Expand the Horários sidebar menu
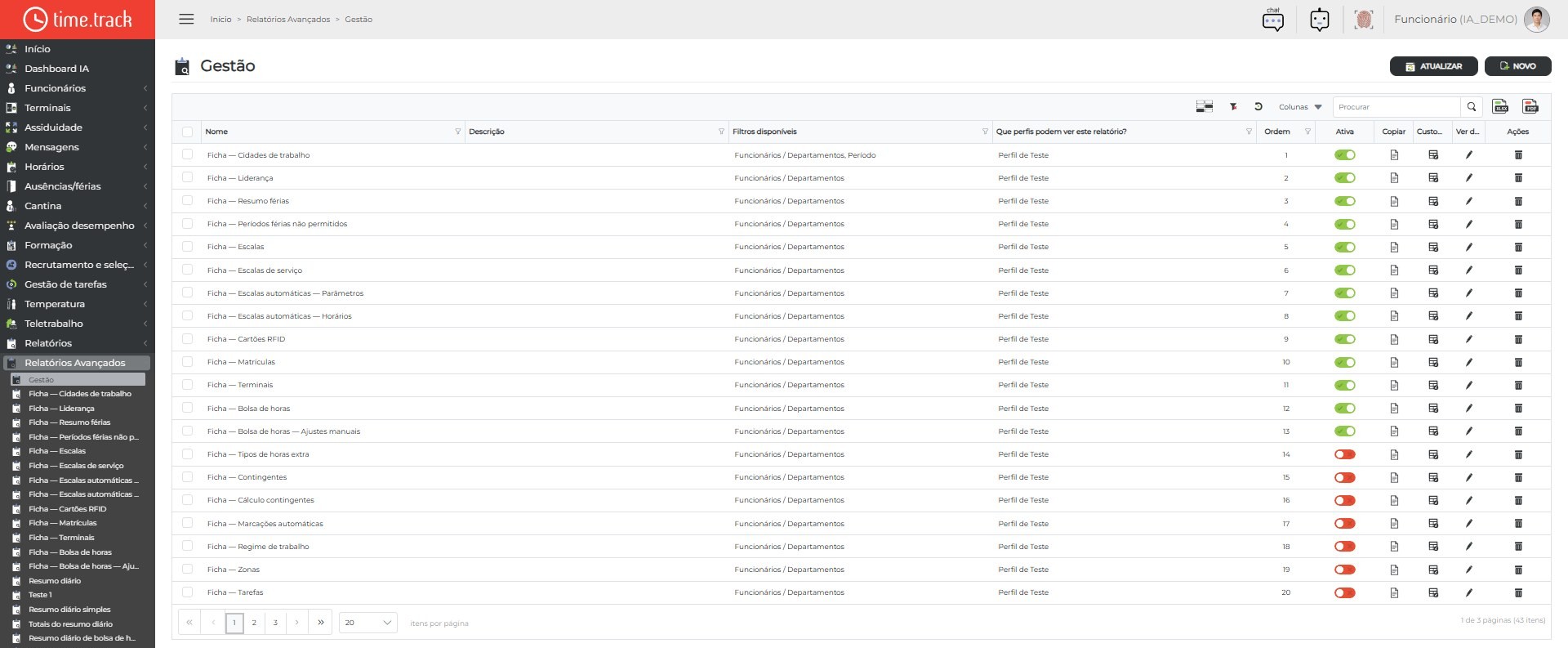This screenshot has width=1568, height=648. (78, 167)
